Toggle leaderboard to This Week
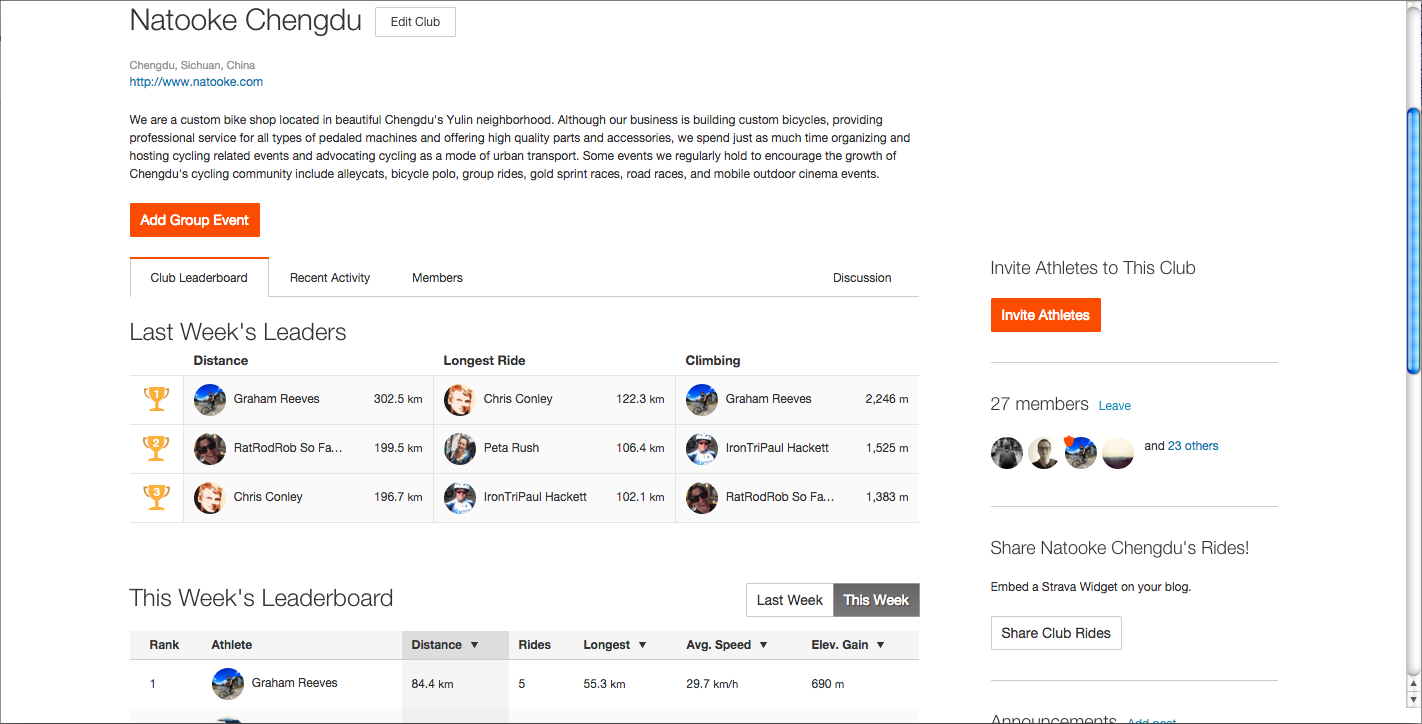The image size is (1422, 724). click(876, 600)
